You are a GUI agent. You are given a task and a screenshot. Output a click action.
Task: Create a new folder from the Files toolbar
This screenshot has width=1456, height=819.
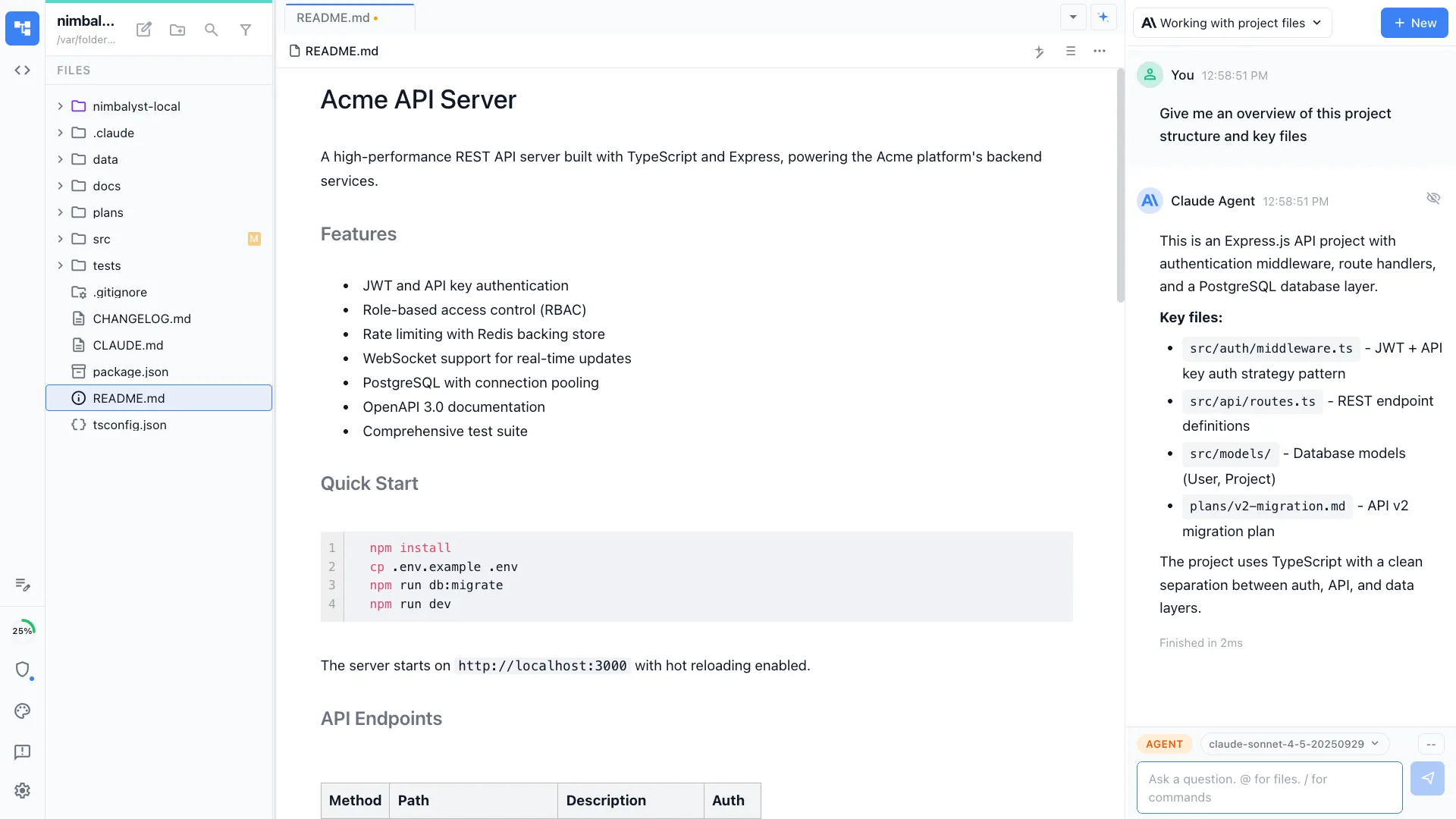coord(177,30)
